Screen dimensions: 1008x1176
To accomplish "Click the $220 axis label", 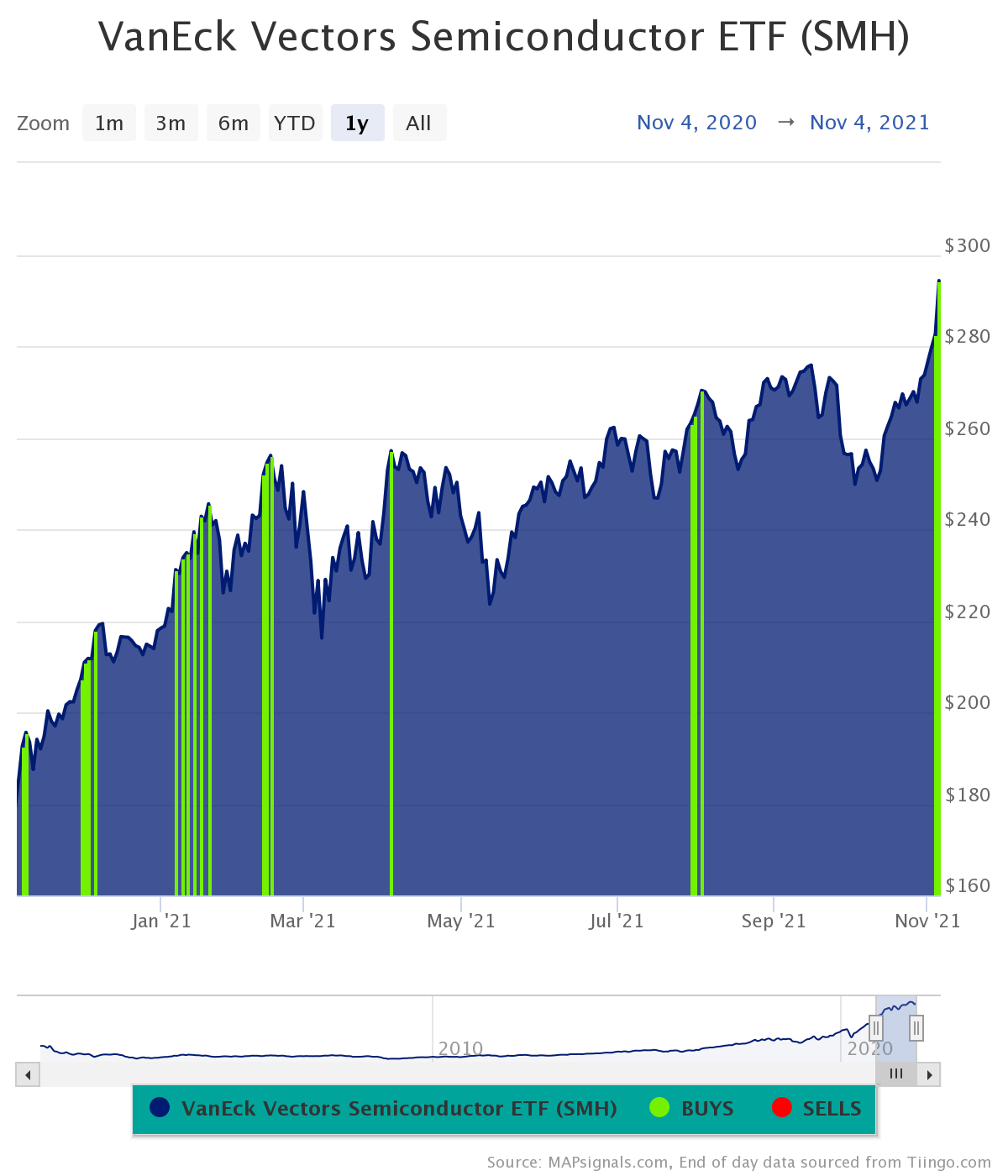I will click(968, 612).
